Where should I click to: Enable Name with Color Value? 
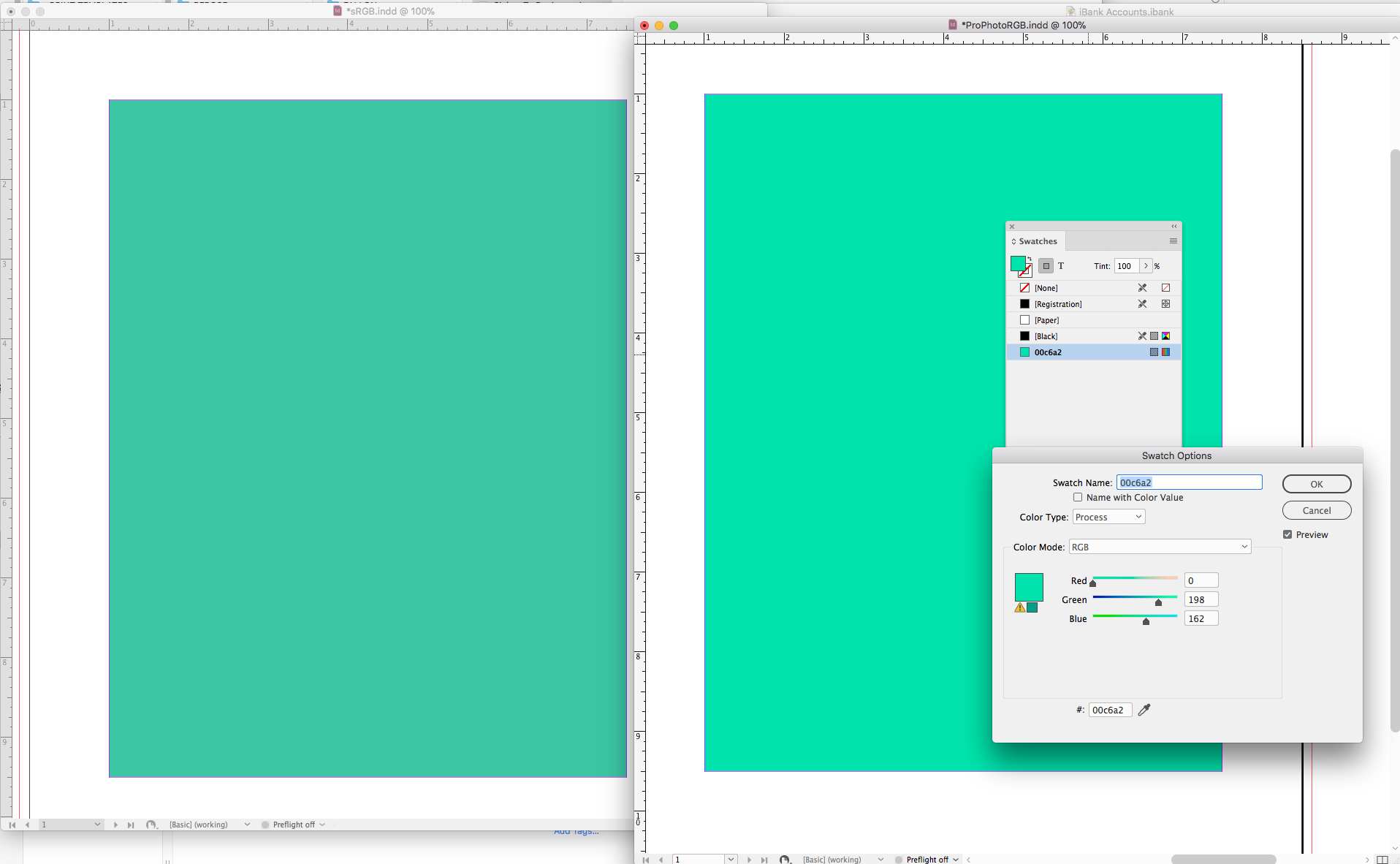point(1078,497)
